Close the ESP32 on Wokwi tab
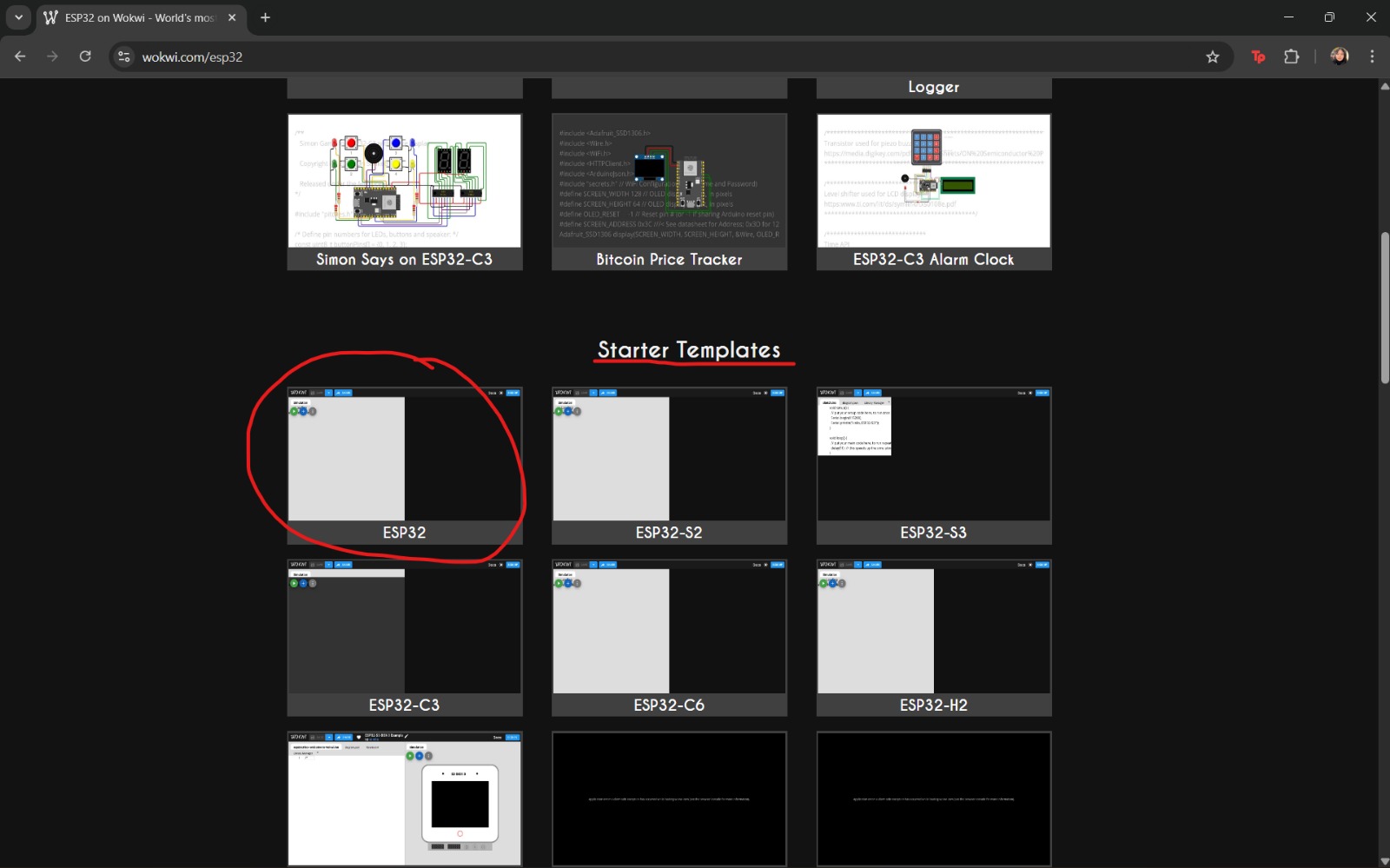This screenshot has width=1390, height=868. pos(231,17)
